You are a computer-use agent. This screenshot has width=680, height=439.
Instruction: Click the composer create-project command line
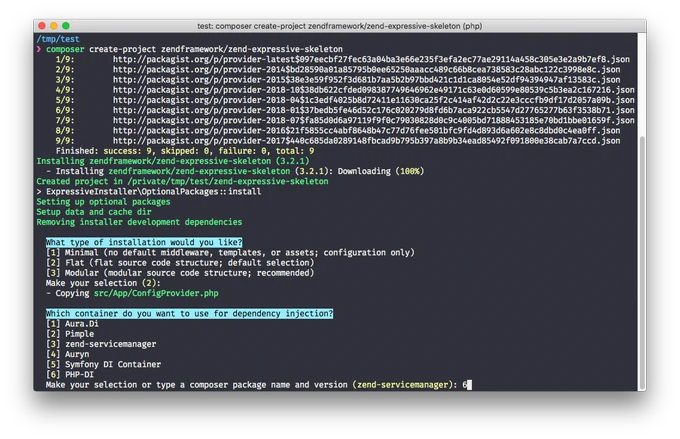point(190,49)
